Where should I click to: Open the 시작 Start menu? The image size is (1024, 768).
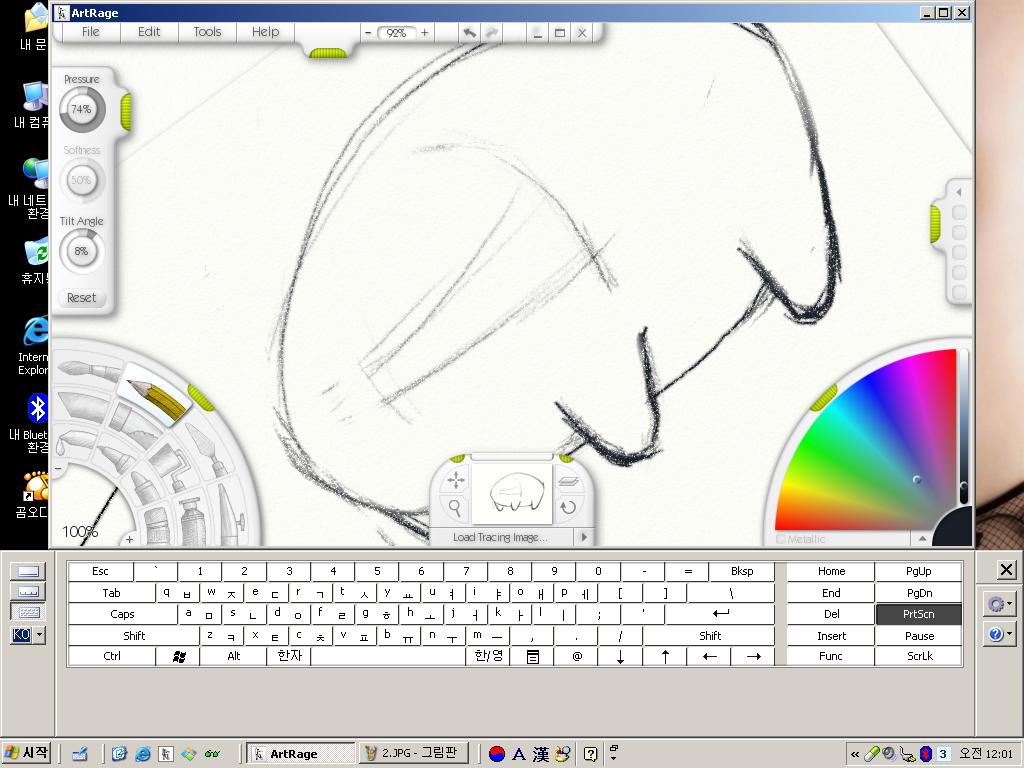[x=25, y=753]
